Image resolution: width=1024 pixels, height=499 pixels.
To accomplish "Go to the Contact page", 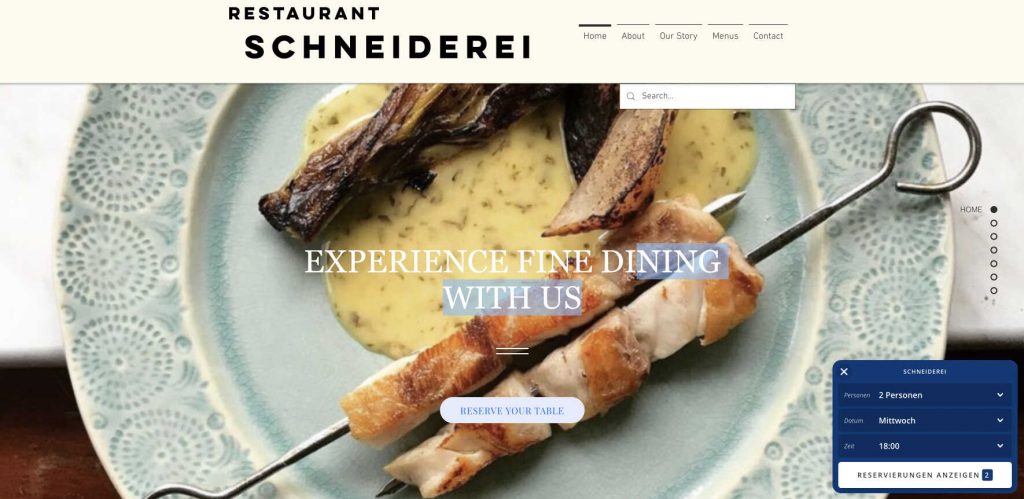I will pos(768,35).
